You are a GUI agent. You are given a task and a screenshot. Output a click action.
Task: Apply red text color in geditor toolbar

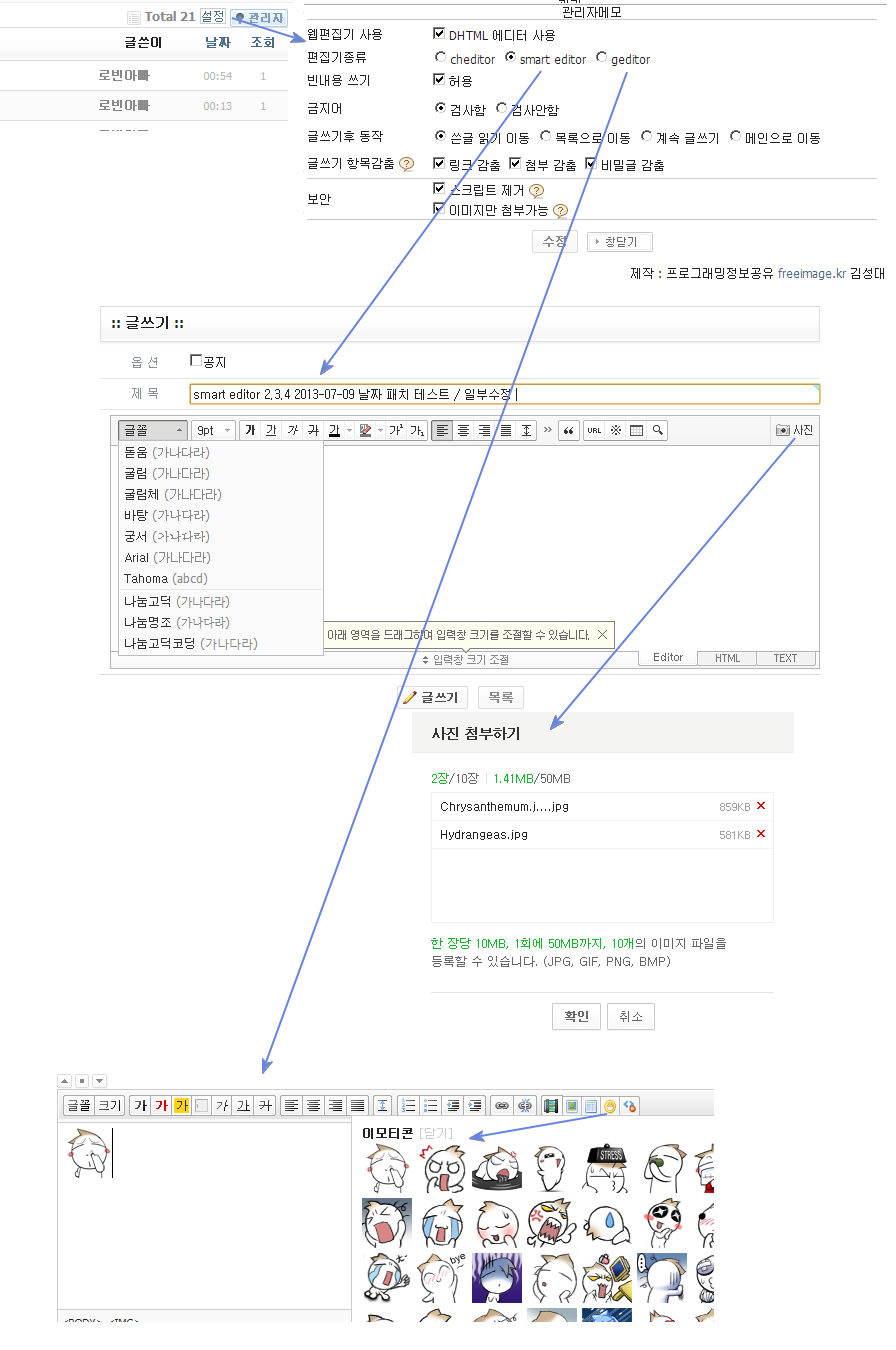click(x=161, y=1105)
